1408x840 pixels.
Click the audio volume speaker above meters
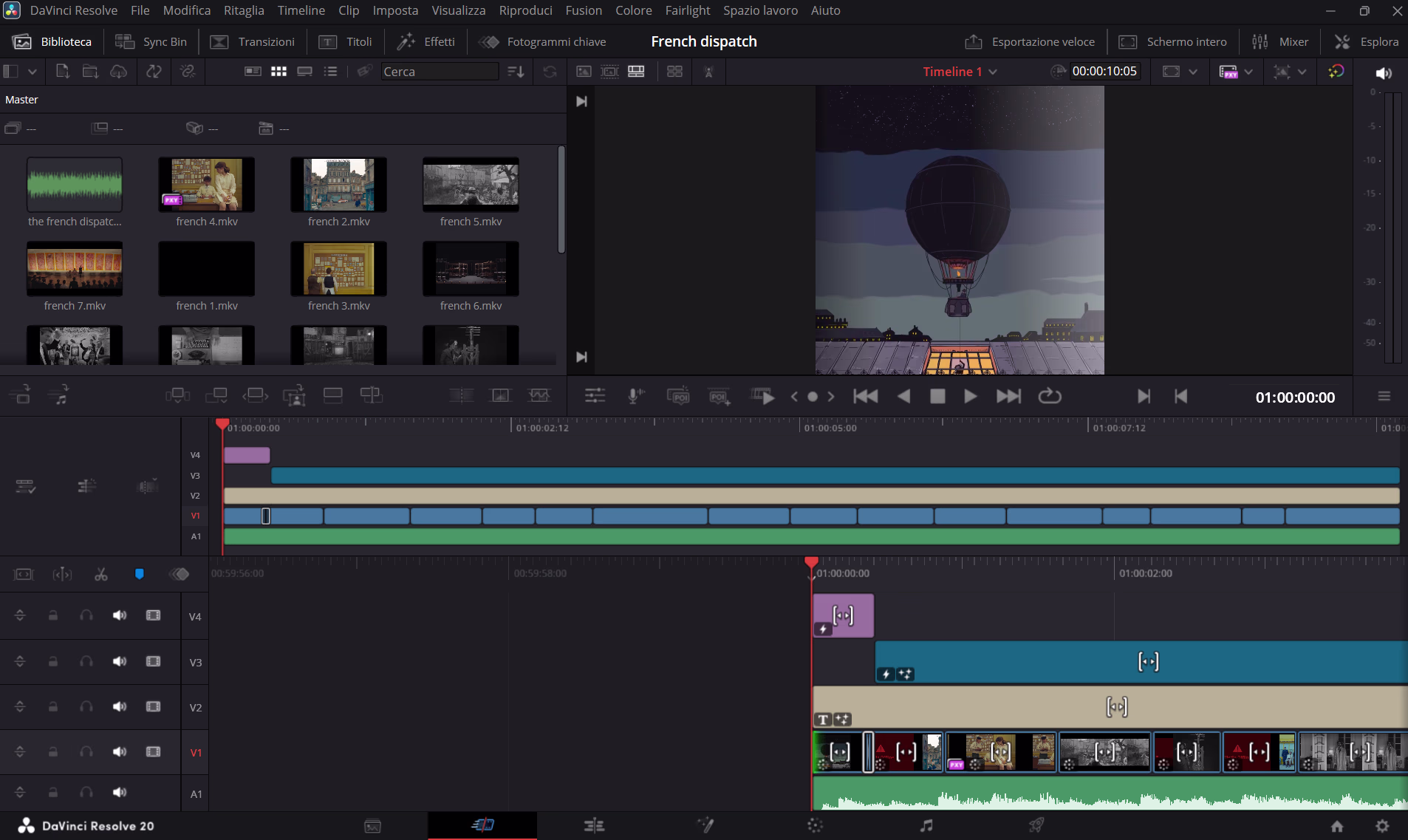click(1384, 72)
